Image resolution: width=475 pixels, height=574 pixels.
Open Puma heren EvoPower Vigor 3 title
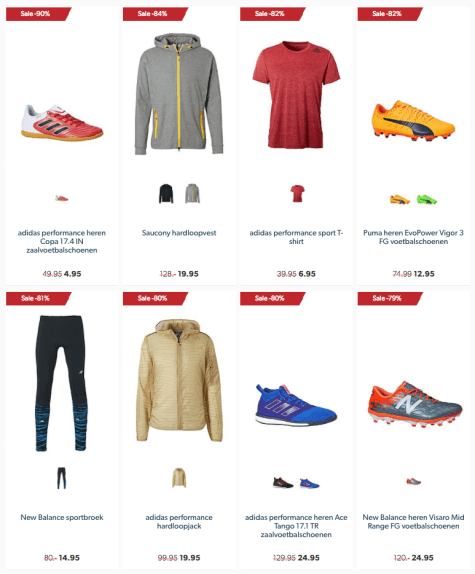413,237
